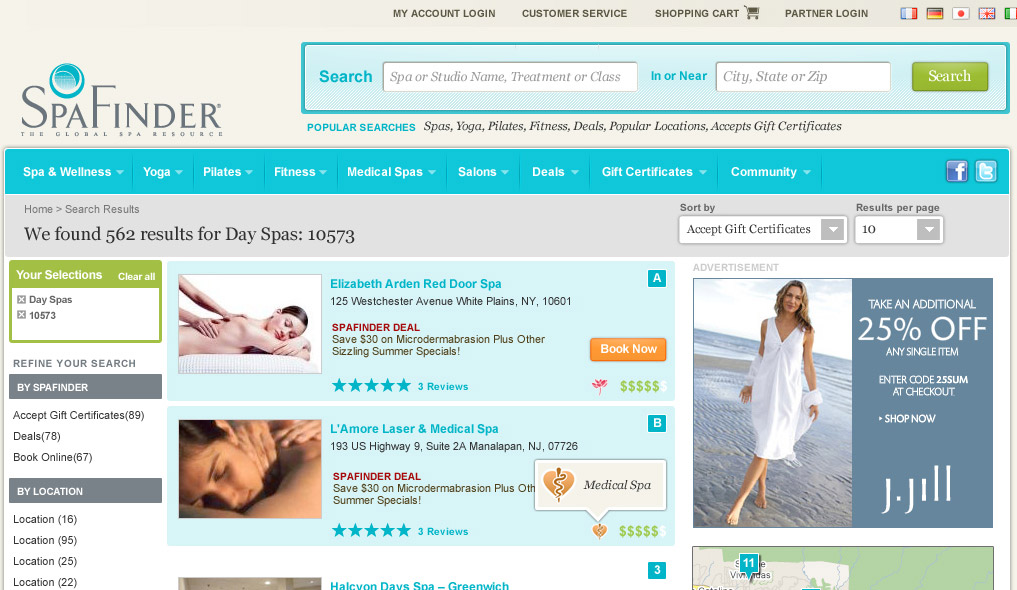1017x590 pixels.
Task: Filter by Accept Gift Certificates(89)
Action: pyautogui.click(x=78, y=416)
